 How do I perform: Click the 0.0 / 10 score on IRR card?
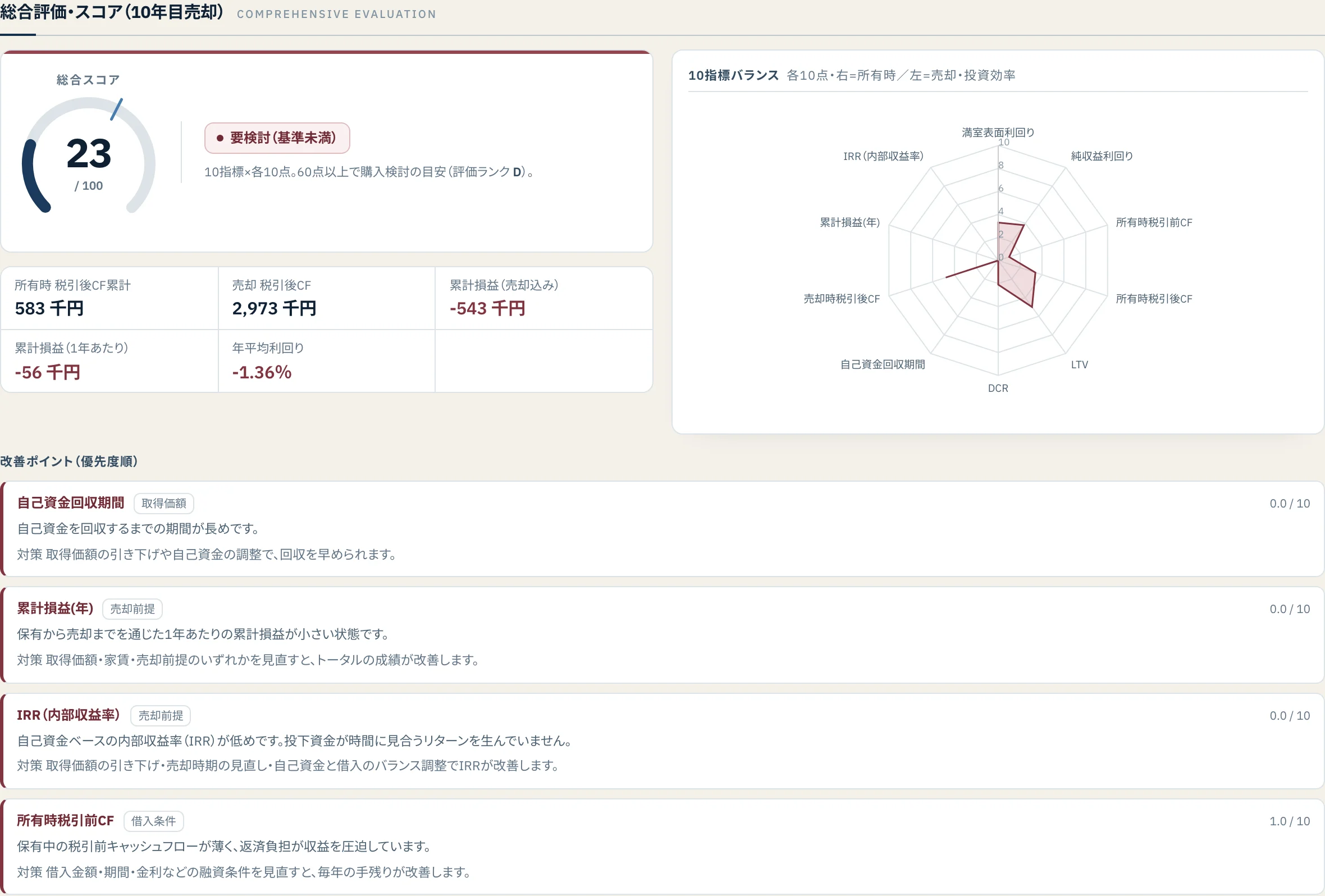[1289, 715]
